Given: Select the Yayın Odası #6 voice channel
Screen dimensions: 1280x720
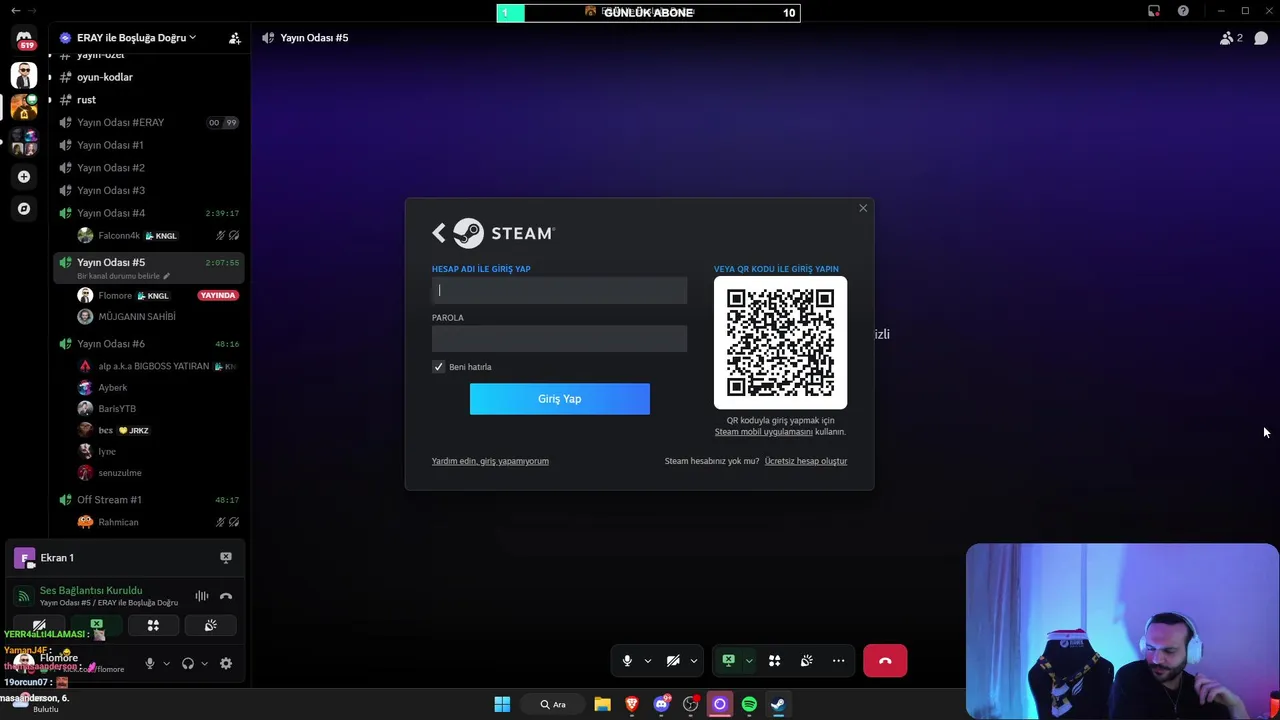Looking at the screenshot, I should click(x=110, y=344).
